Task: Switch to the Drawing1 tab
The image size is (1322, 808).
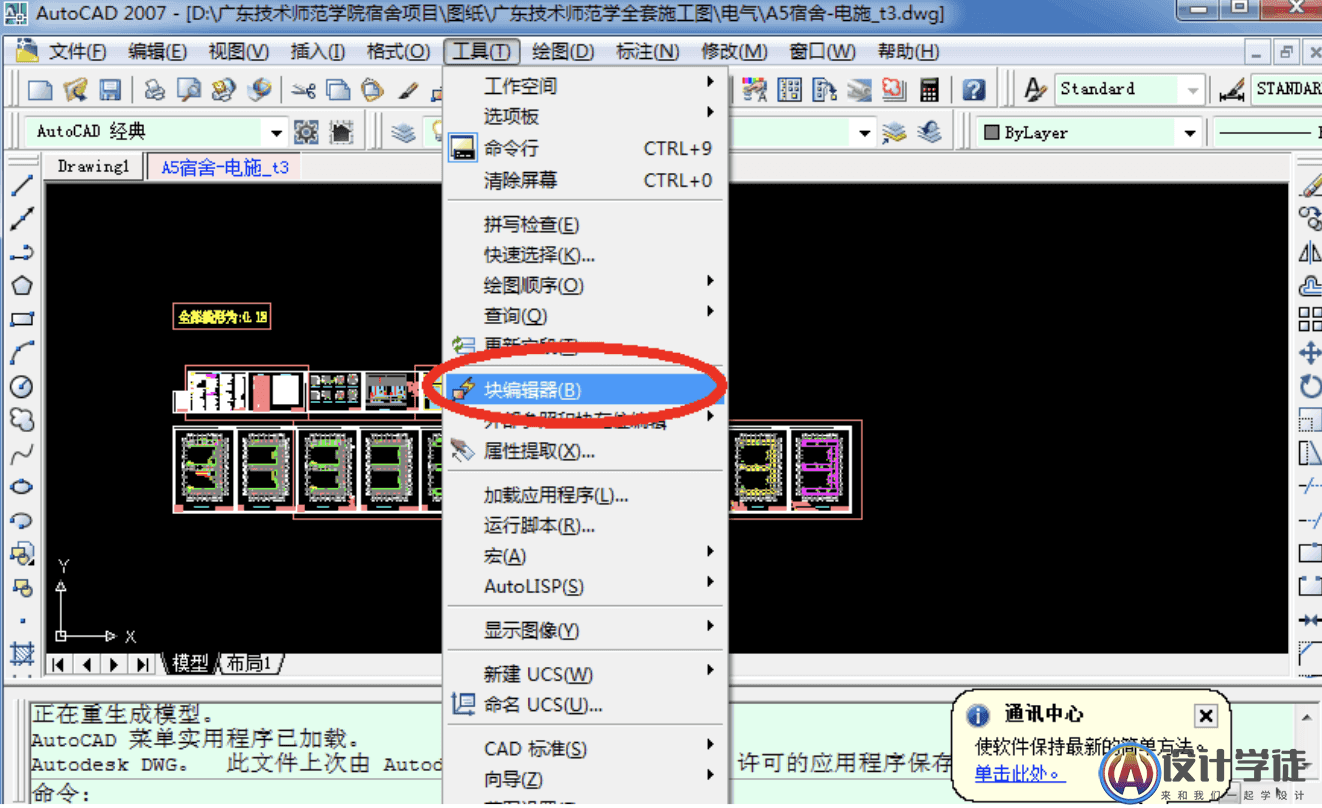Action: coord(94,167)
